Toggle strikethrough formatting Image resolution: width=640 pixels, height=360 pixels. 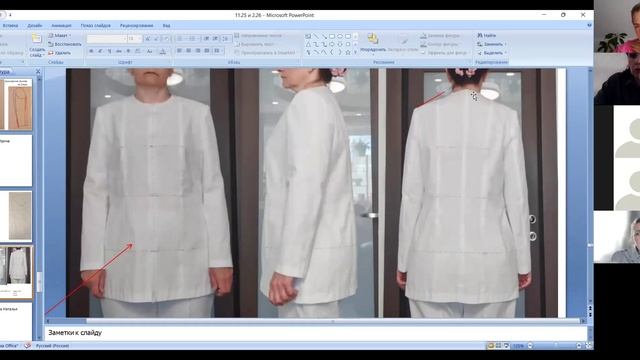click(x=119, y=51)
